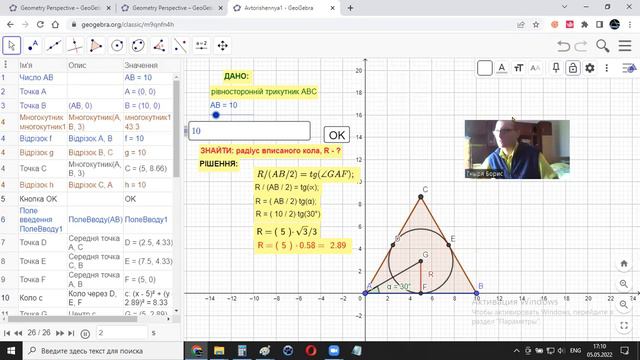
Task: Open the text color A button
Action: (502, 68)
